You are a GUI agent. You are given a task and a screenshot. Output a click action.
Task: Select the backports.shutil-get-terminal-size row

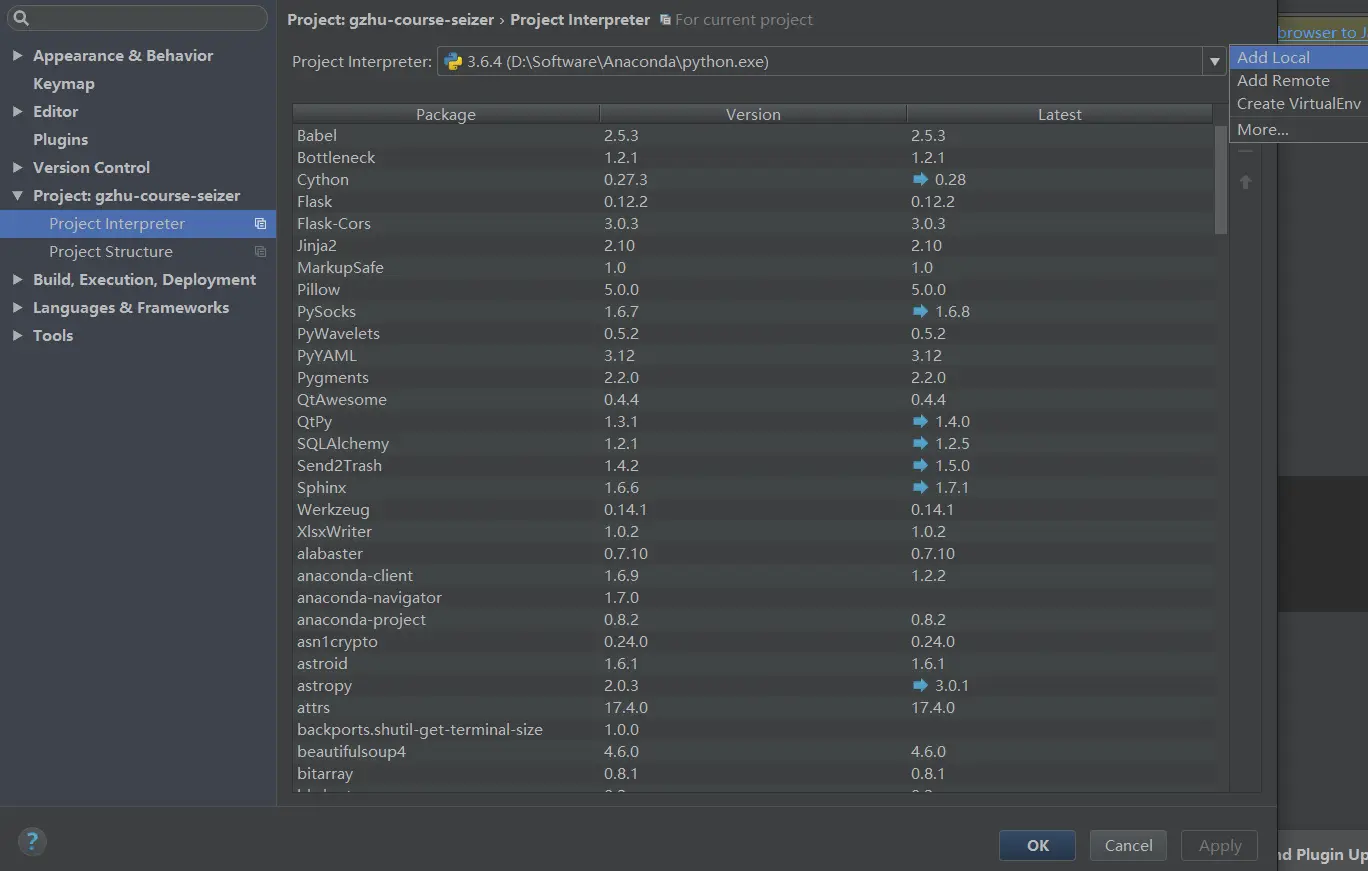tap(754, 730)
